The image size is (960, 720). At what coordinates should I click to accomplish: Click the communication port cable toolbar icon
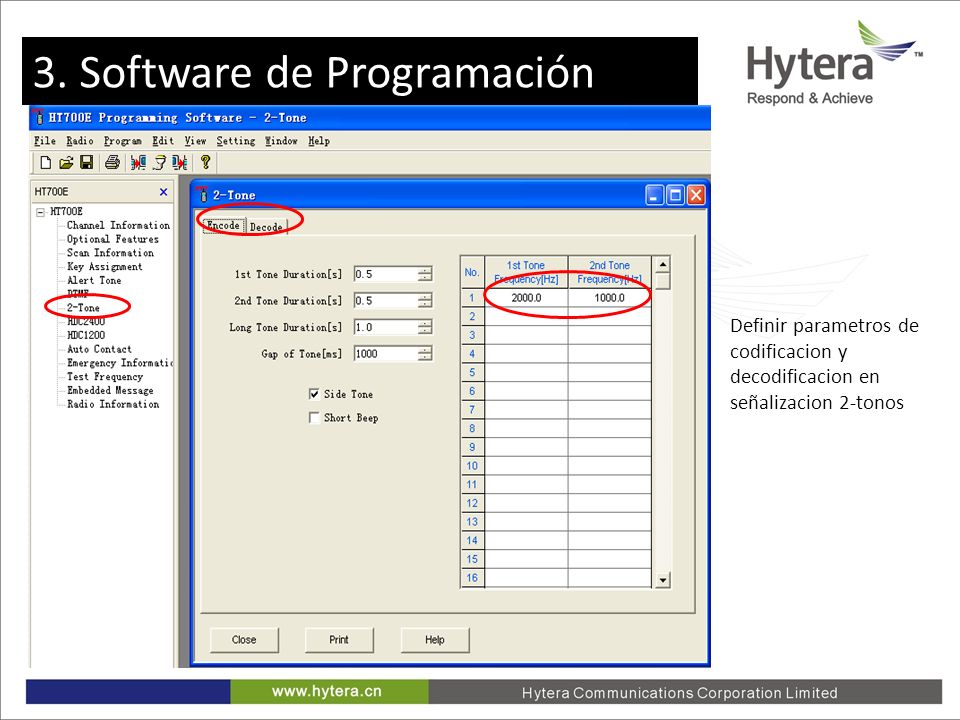(159, 163)
